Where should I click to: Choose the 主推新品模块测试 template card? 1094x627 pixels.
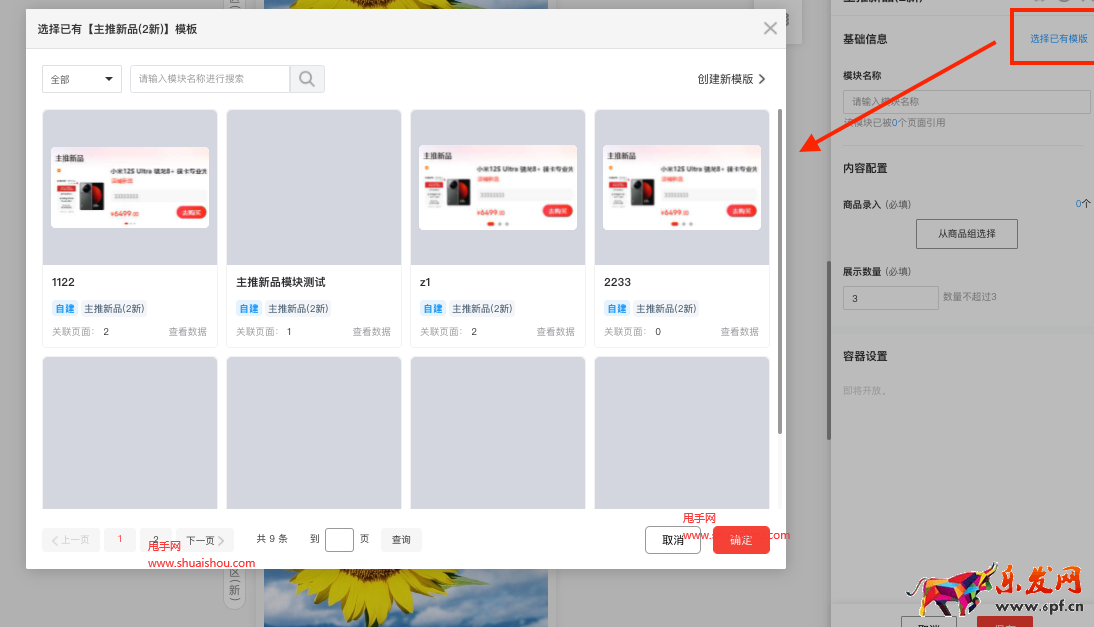(313, 228)
